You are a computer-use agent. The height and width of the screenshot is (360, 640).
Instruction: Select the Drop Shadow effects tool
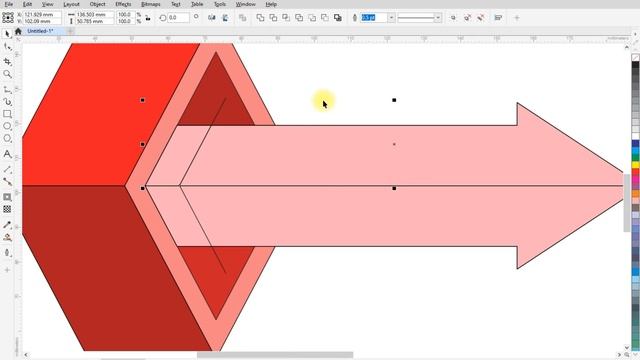(7, 197)
